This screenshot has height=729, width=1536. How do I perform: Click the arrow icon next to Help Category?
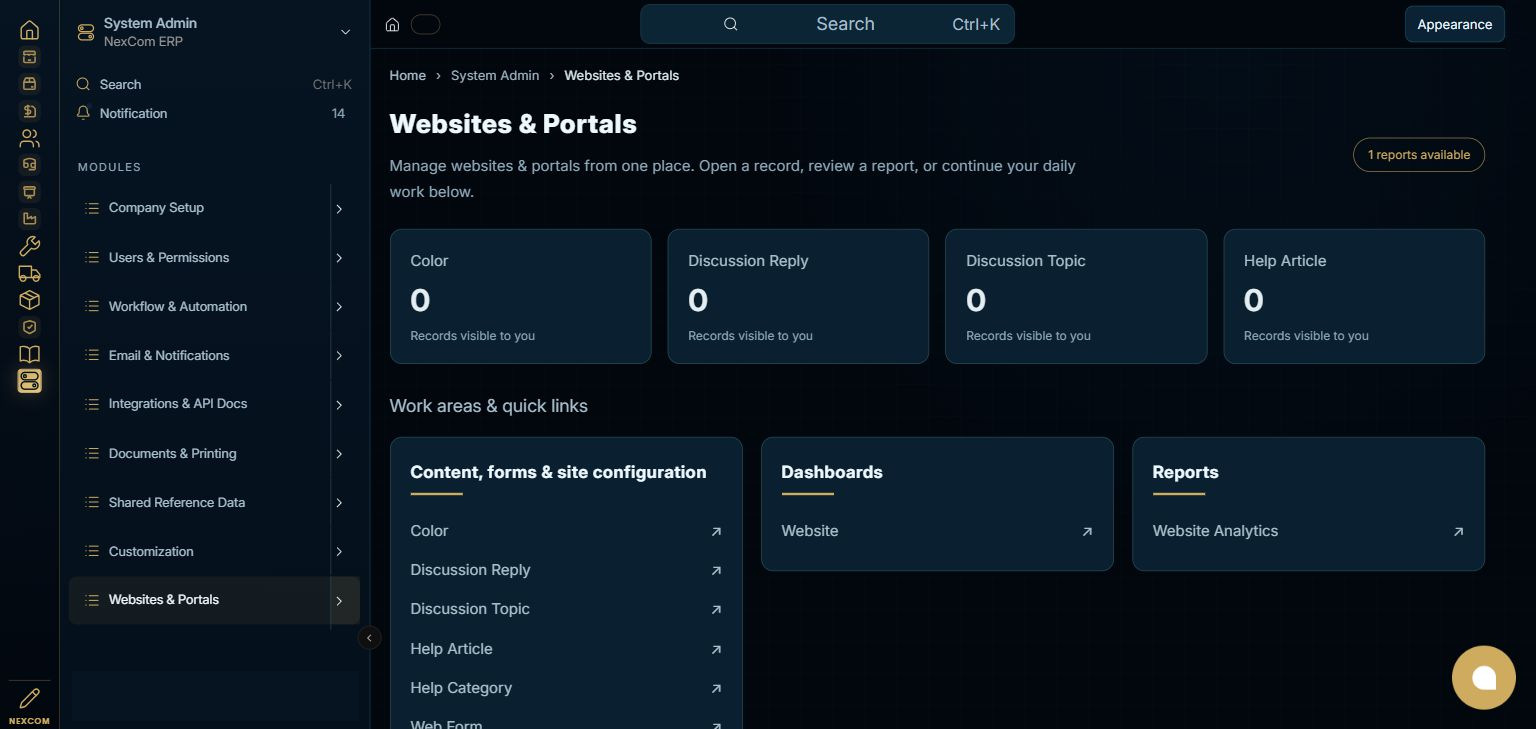click(x=716, y=689)
